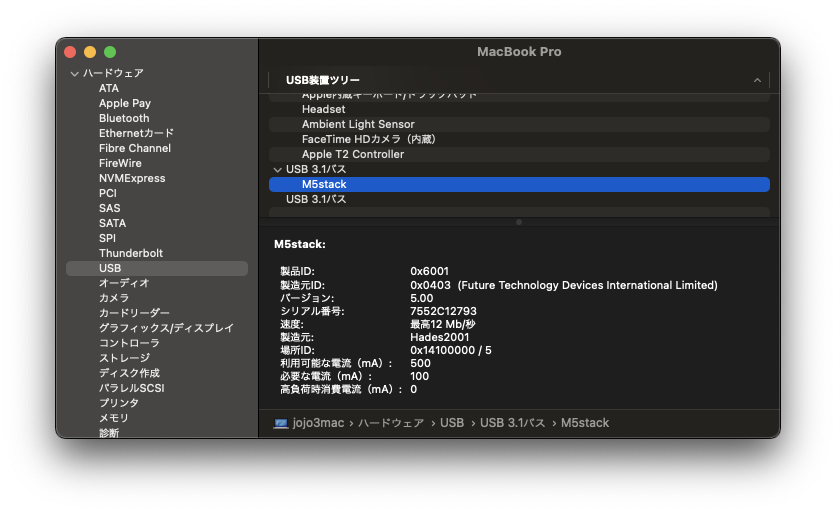Screen dimensions: 836x512
Task: Select Apple T2 Controller device row
Action: [519, 154]
